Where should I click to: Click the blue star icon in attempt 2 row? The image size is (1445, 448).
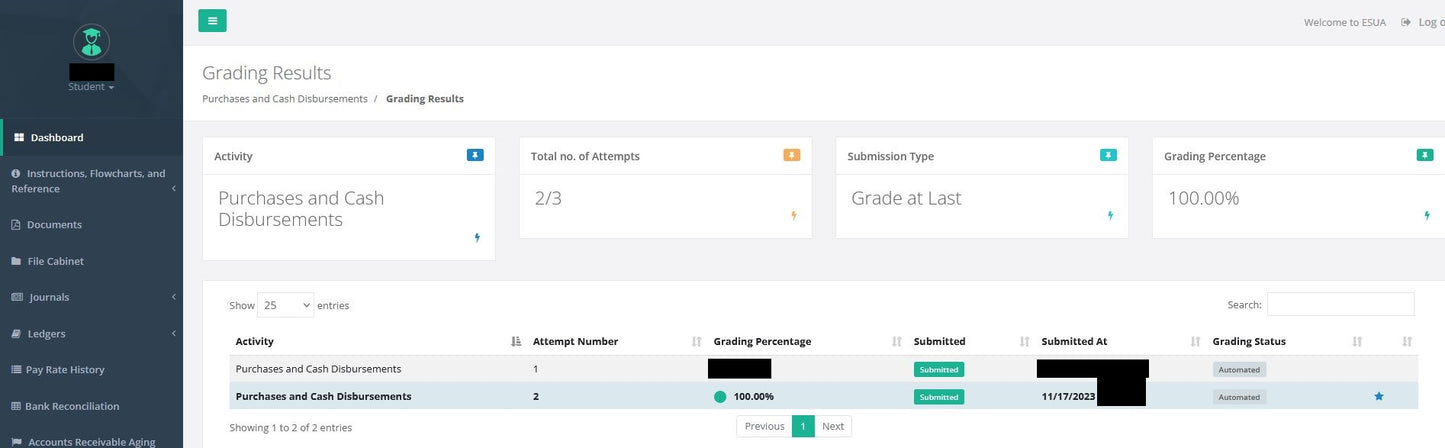pyautogui.click(x=1379, y=397)
